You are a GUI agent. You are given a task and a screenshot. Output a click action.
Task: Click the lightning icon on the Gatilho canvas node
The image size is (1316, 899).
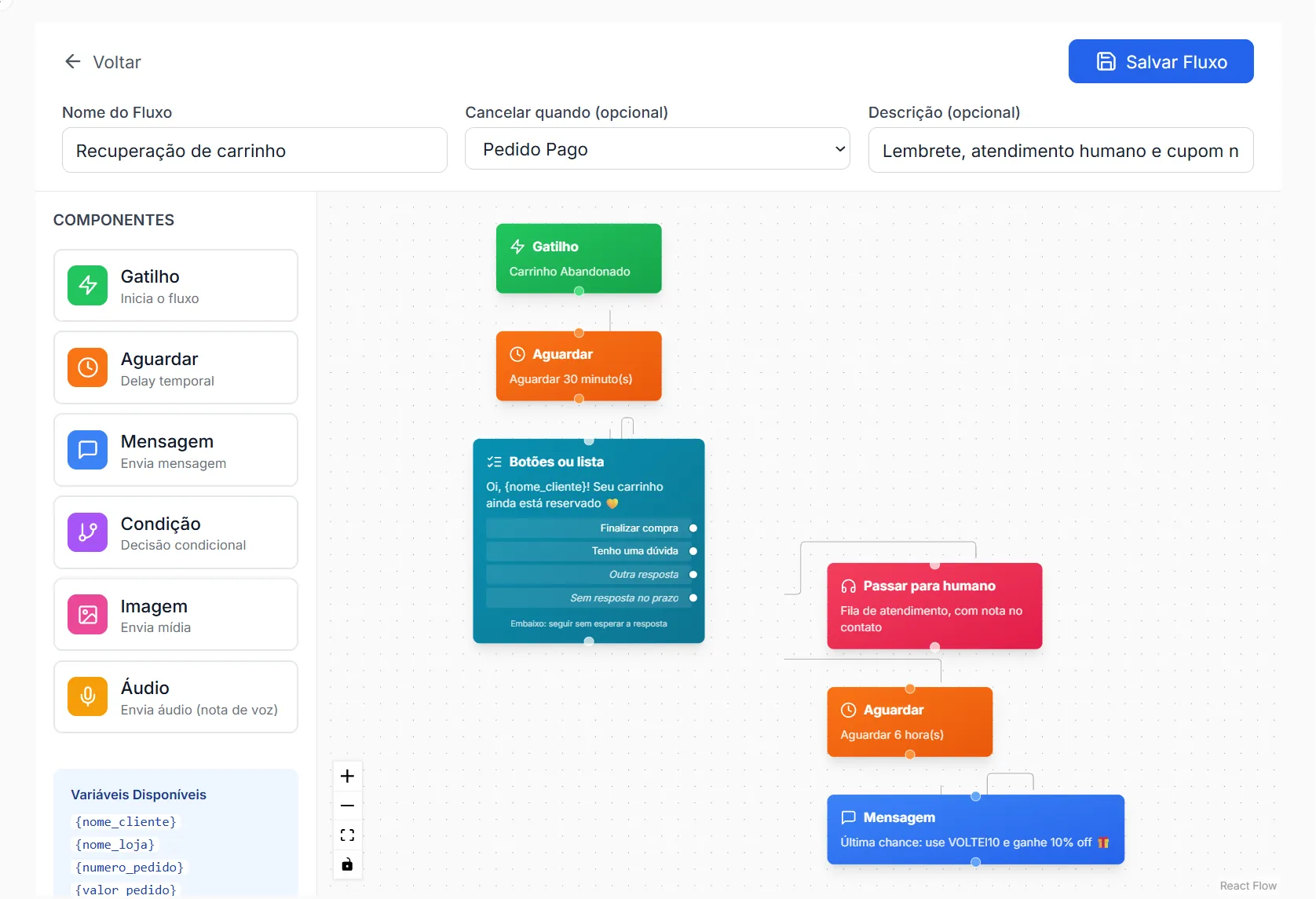(x=517, y=247)
